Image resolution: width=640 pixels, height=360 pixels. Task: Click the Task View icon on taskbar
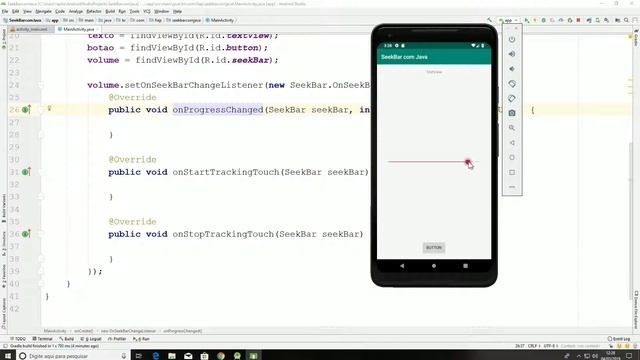pyautogui.click(x=138, y=356)
